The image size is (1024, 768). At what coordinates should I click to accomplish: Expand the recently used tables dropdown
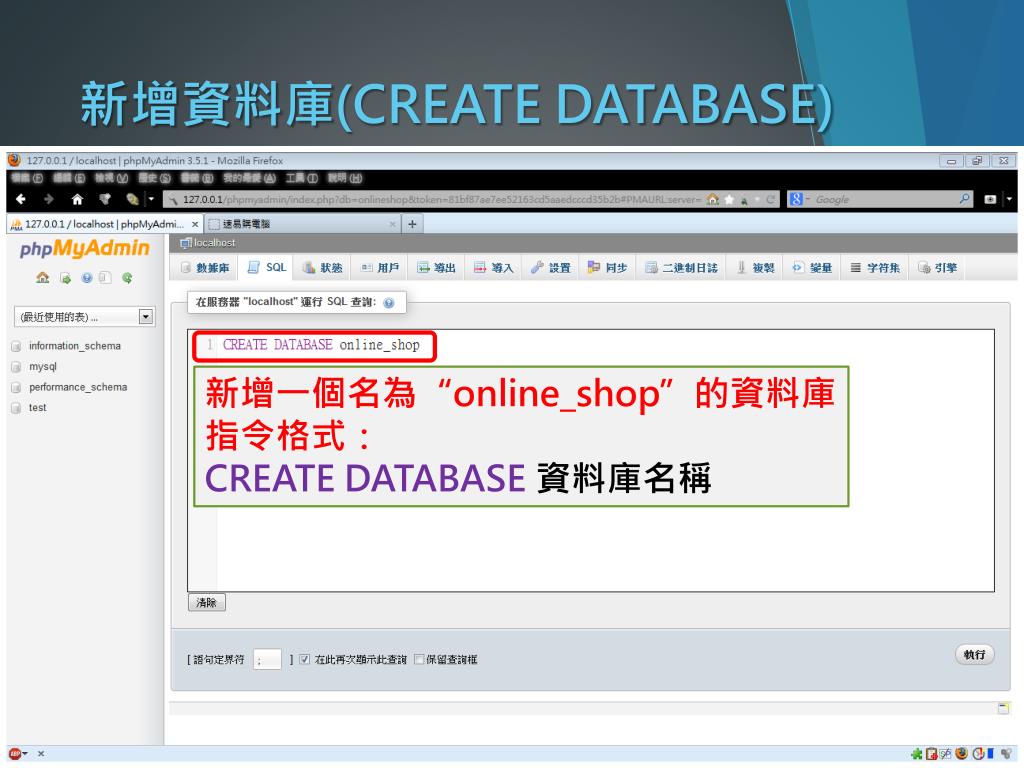84,317
